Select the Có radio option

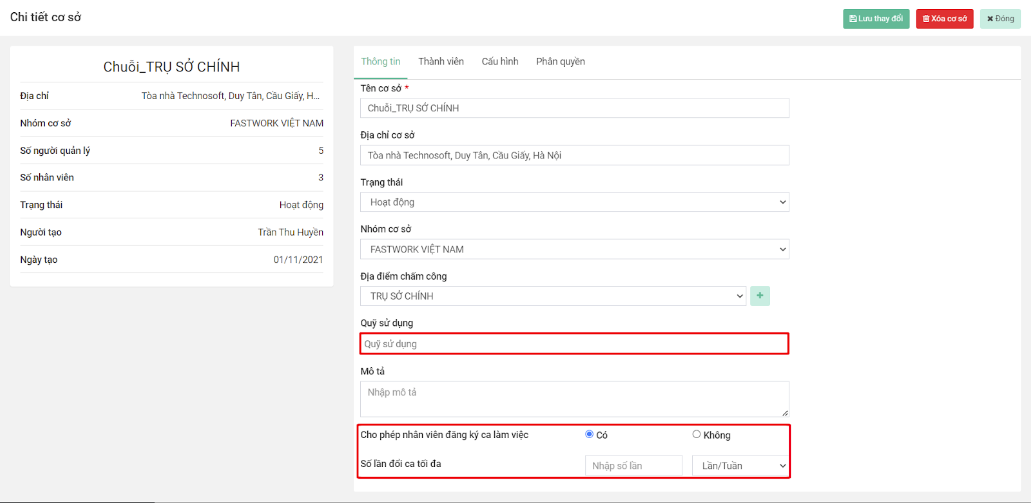click(x=589, y=434)
